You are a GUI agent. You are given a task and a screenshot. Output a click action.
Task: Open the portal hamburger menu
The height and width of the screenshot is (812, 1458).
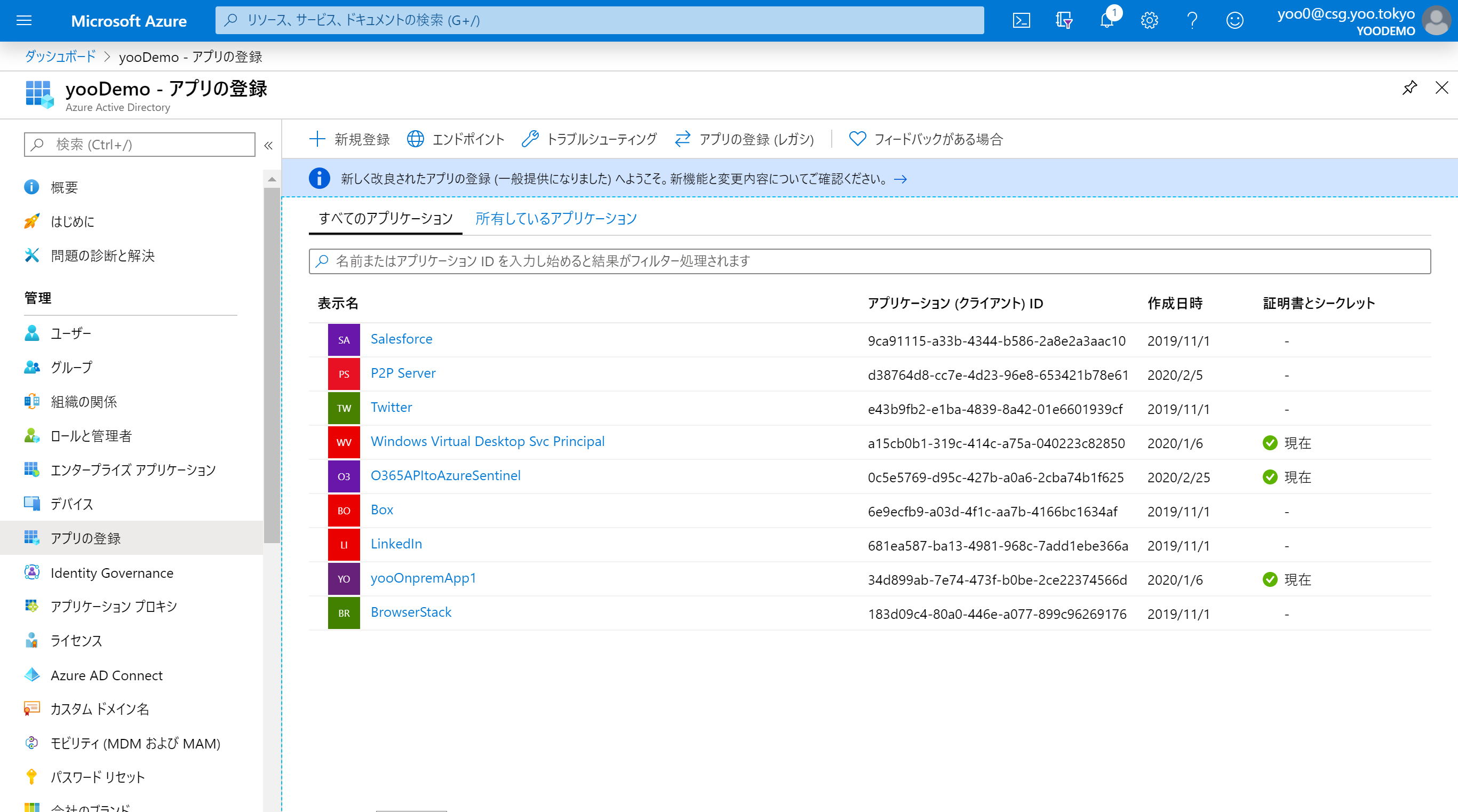(24, 20)
